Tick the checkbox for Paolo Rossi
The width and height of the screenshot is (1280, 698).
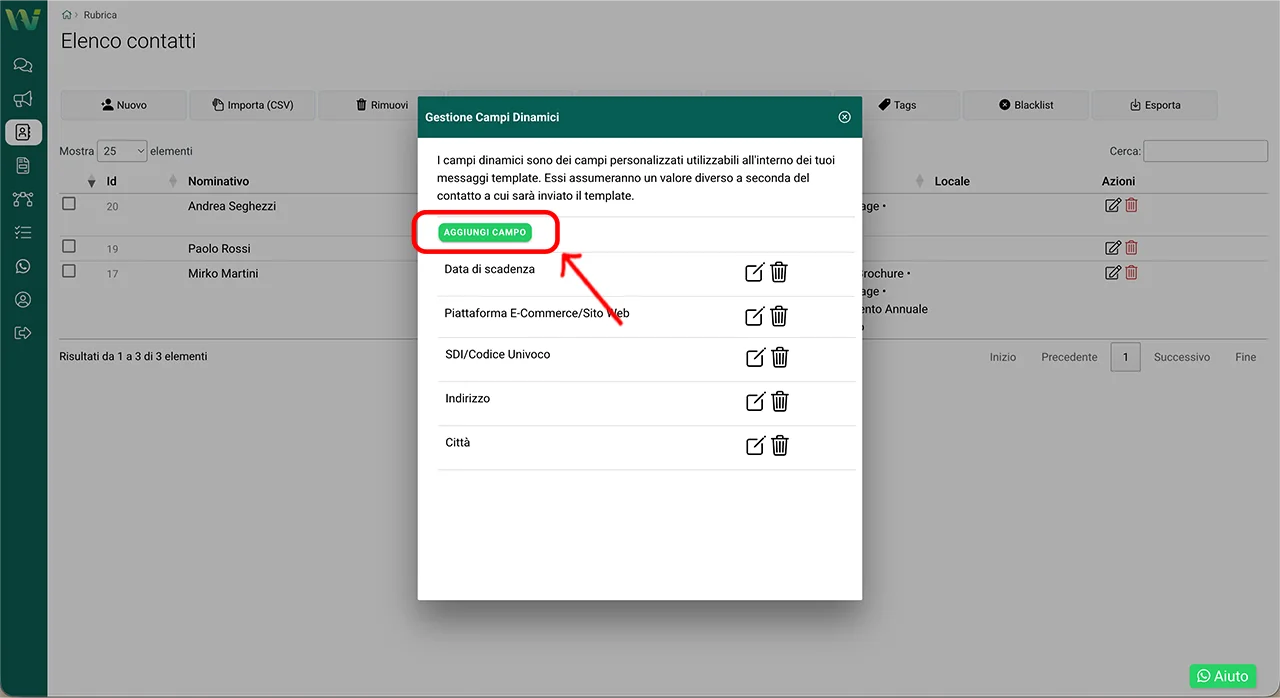tap(69, 246)
